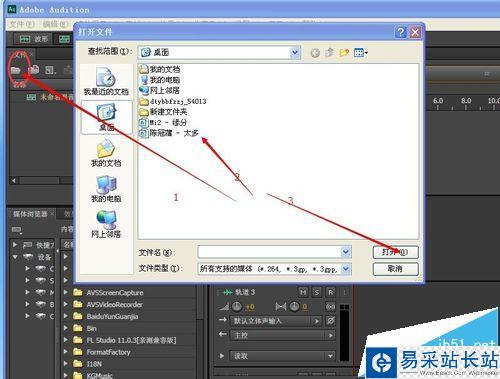Open the 查找范围 location dropdown

(x=295, y=52)
